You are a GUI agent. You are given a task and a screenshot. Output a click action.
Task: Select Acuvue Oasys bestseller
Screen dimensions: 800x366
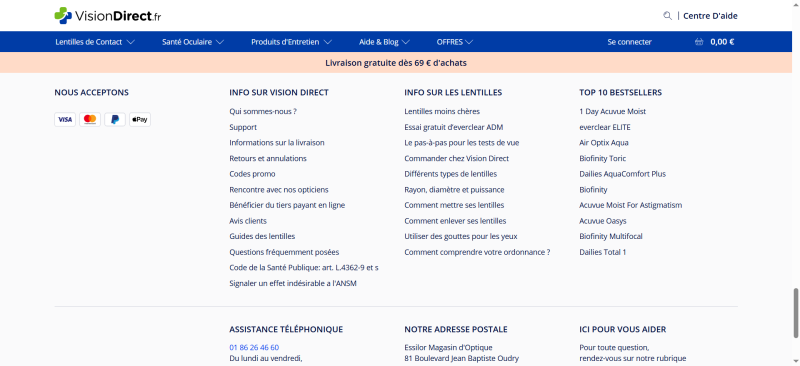pos(603,221)
